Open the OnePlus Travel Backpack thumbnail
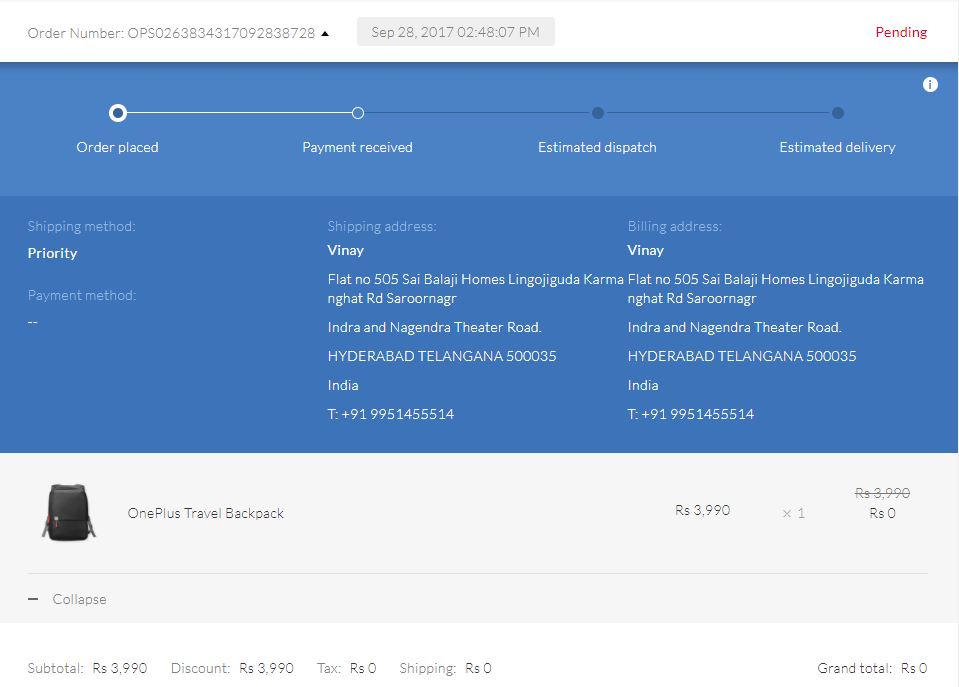 [x=68, y=513]
